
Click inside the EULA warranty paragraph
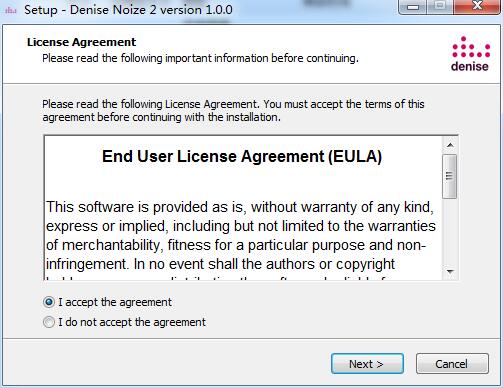point(241,235)
